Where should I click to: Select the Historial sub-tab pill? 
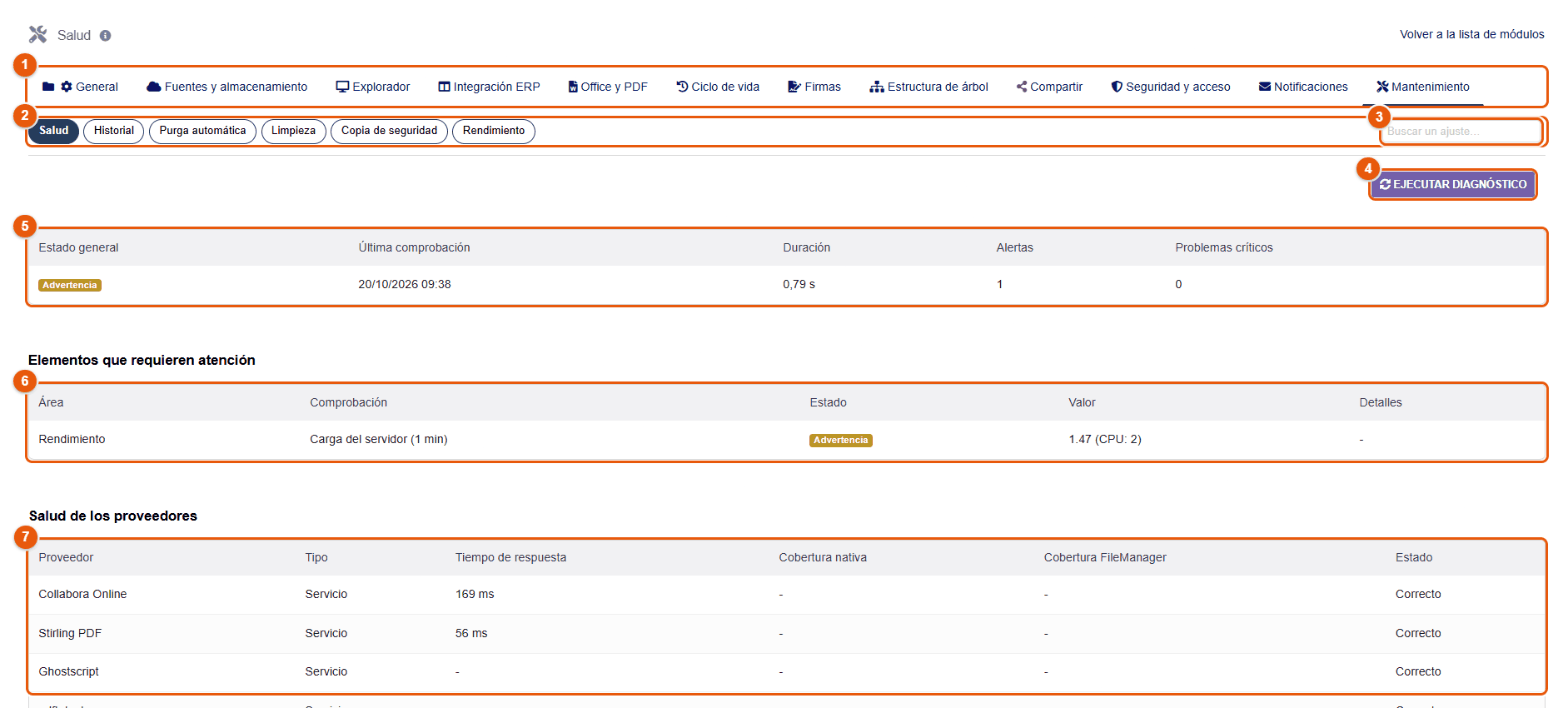pyautogui.click(x=114, y=131)
